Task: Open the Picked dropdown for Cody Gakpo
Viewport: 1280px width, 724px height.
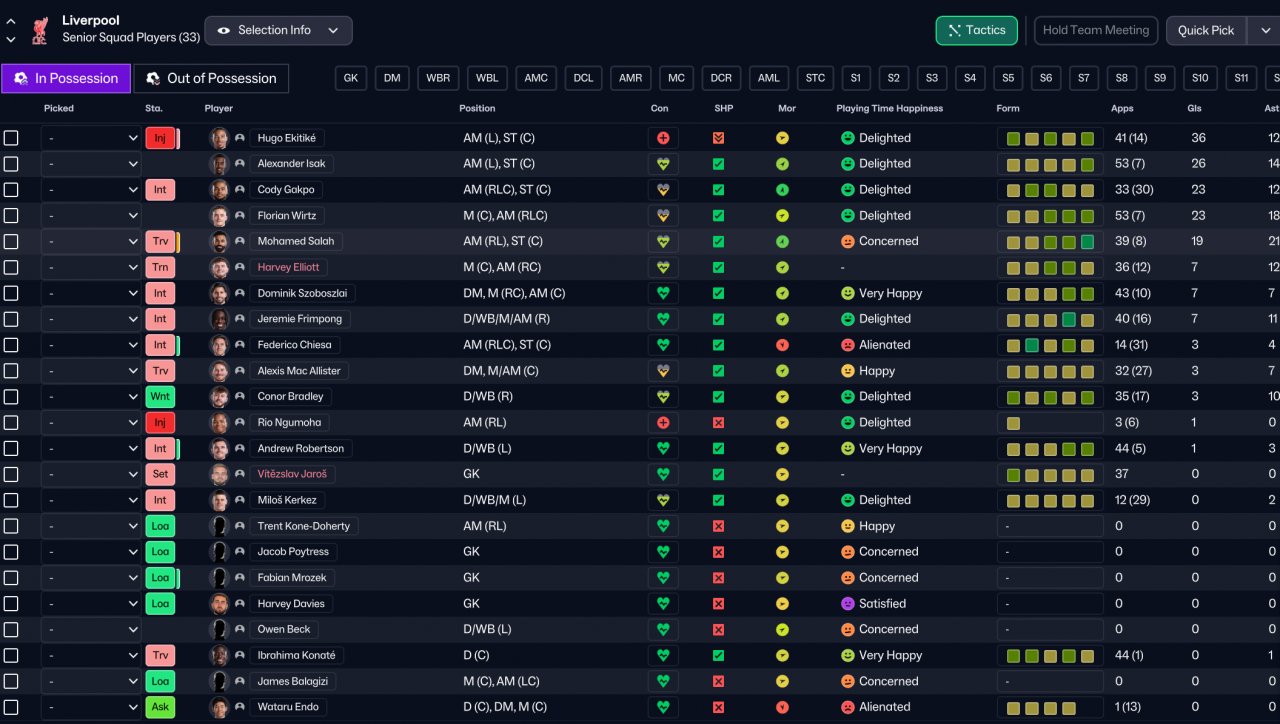Action: pyautogui.click(x=91, y=190)
